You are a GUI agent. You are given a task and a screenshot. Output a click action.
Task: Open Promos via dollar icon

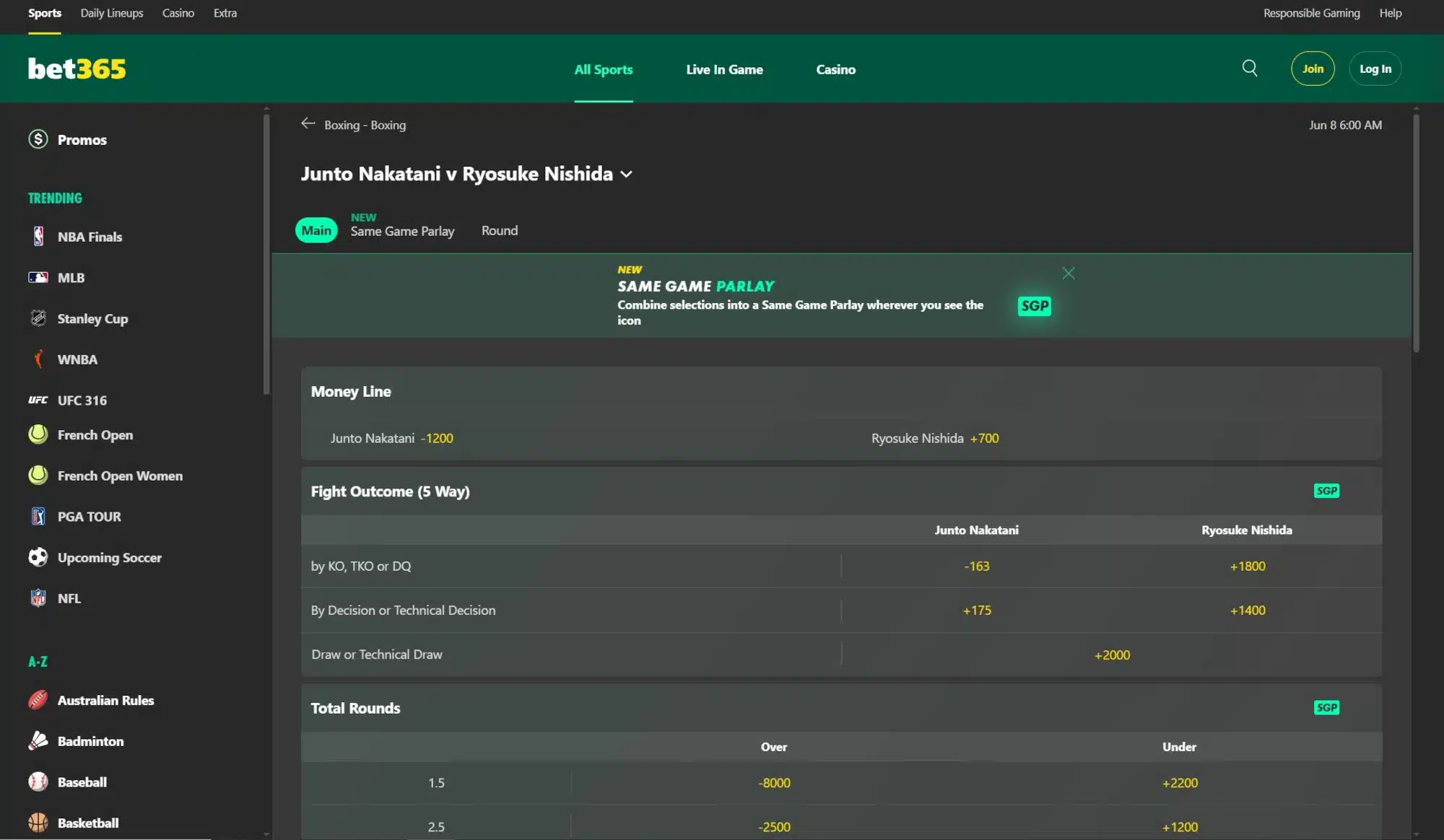point(38,139)
